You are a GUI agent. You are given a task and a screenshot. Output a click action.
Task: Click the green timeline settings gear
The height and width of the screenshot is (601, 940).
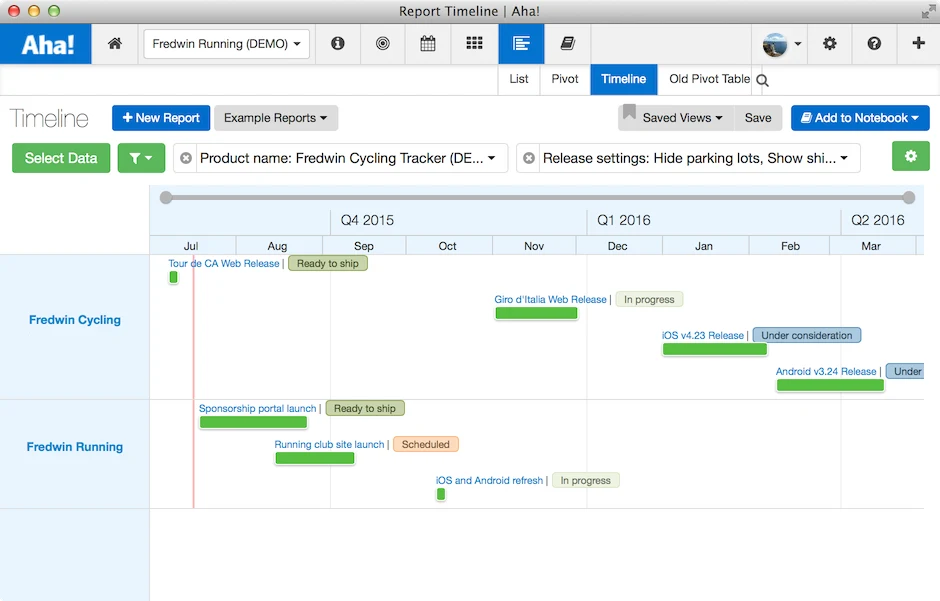pos(911,156)
